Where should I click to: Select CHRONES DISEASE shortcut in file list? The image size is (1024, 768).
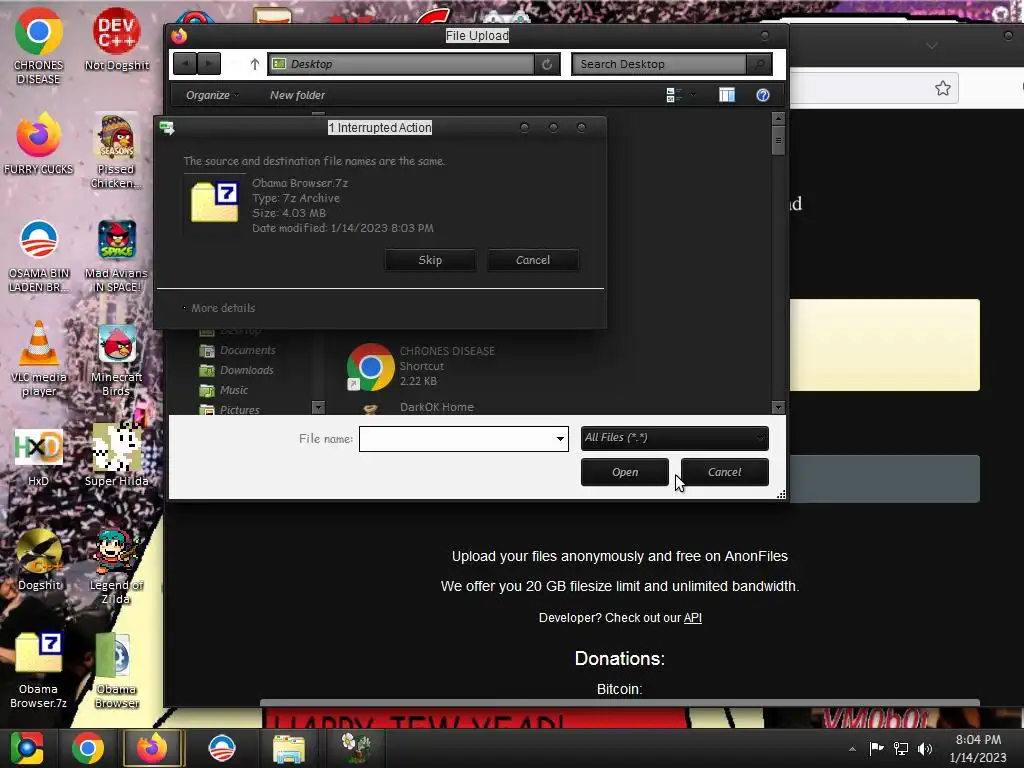421,366
